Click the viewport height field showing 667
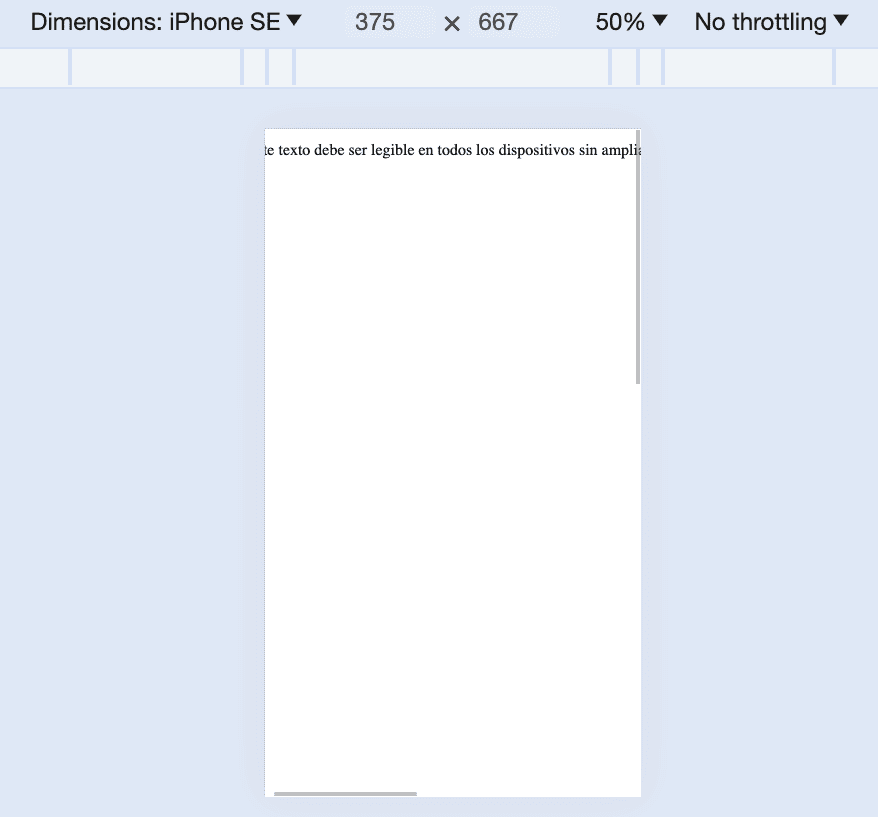This screenshot has height=817, width=878. tap(498, 22)
